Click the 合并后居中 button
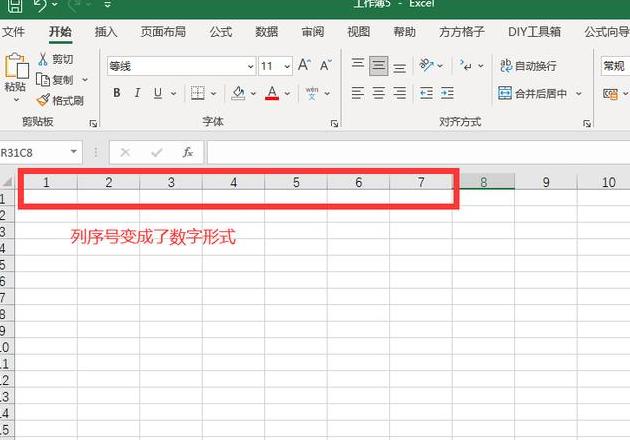 (532, 94)
